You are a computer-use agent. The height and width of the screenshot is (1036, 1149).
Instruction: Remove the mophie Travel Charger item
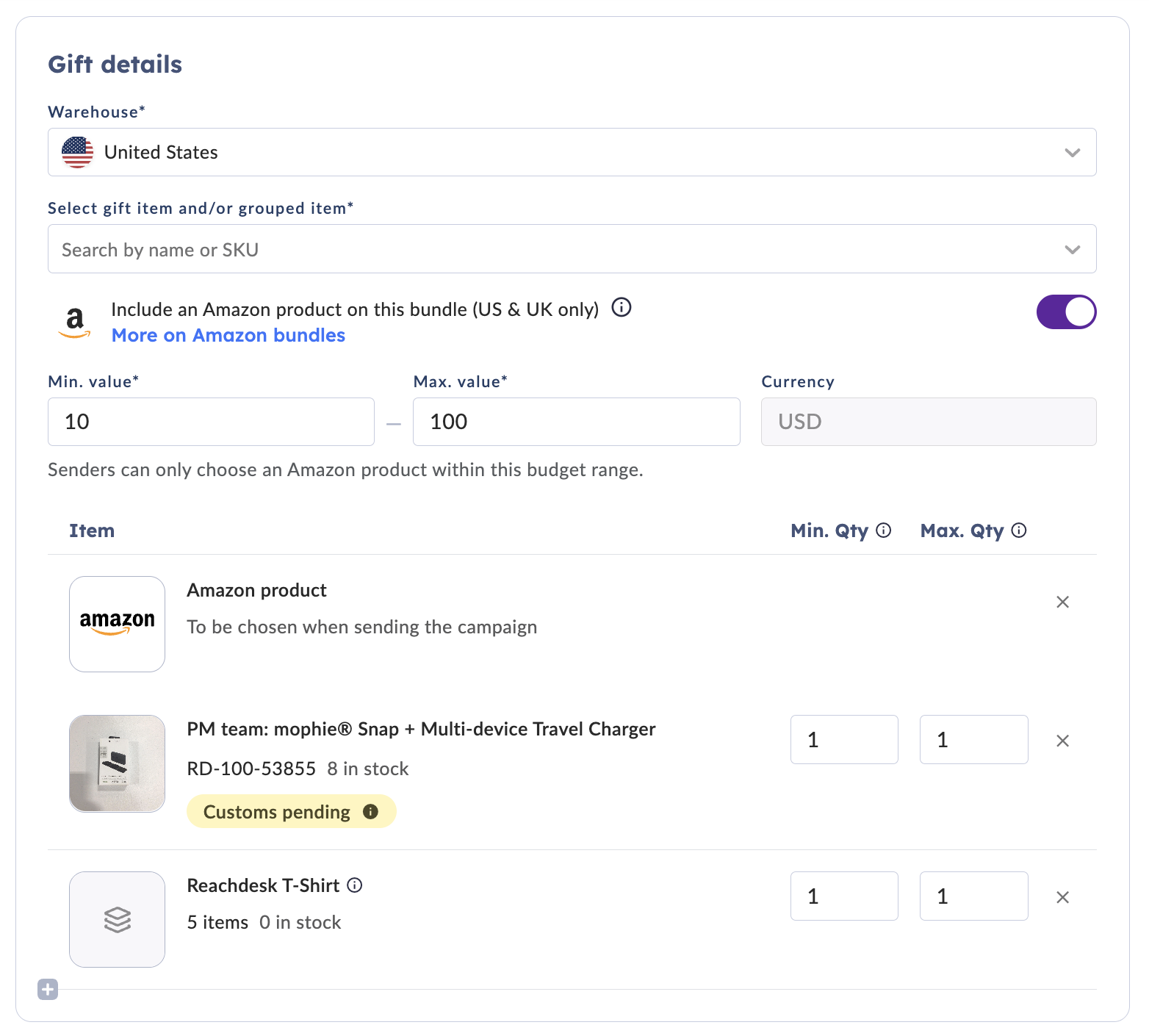point(1062,741)
